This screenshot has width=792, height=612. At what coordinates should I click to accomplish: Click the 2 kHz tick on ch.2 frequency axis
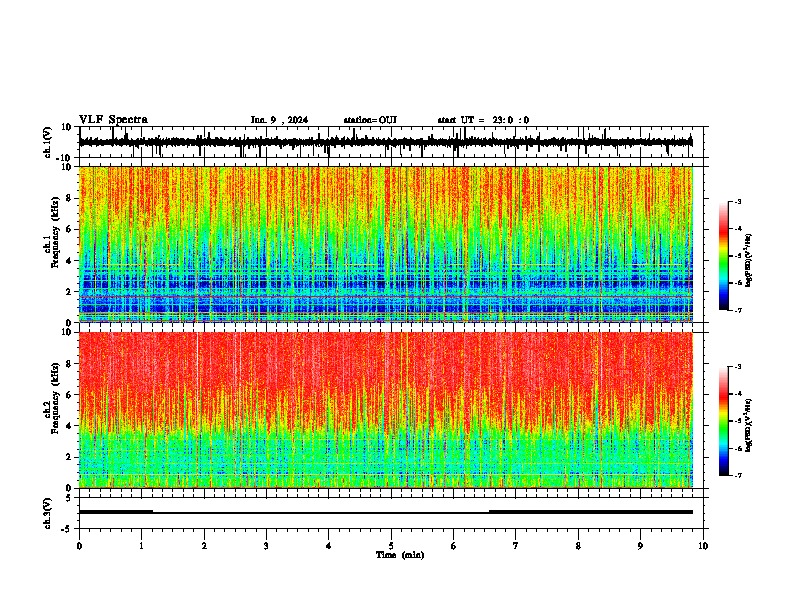(70, 457)
